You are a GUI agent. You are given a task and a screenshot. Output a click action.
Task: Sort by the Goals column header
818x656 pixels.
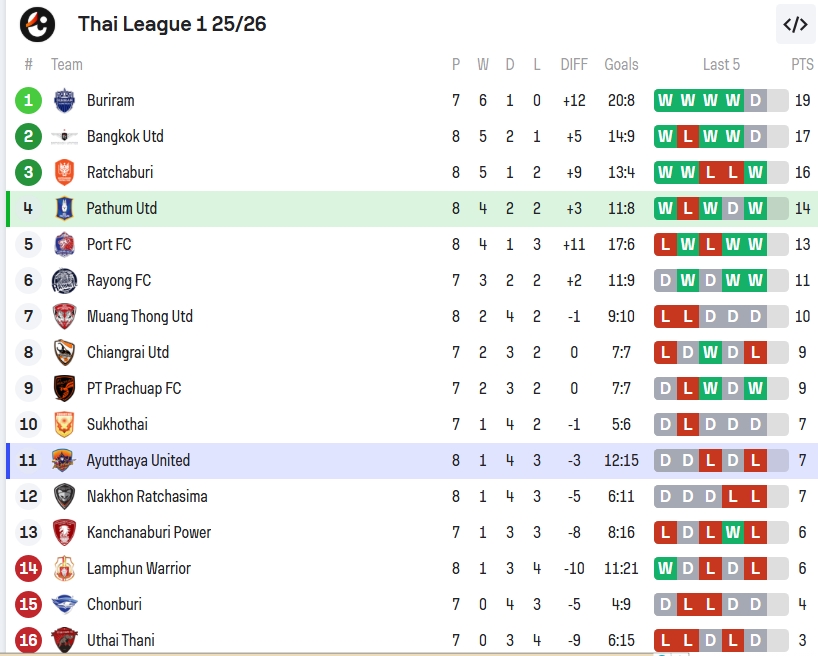click(621, 64)
